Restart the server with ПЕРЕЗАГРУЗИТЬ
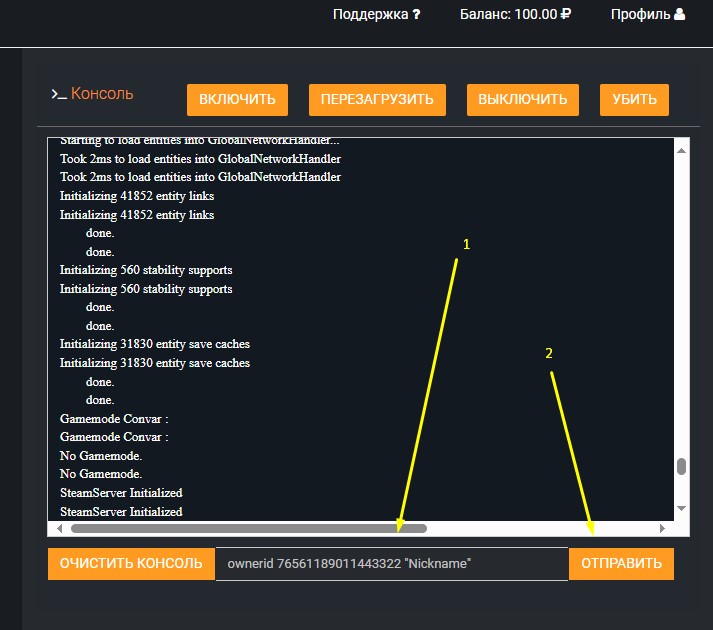 click(377, 100)
